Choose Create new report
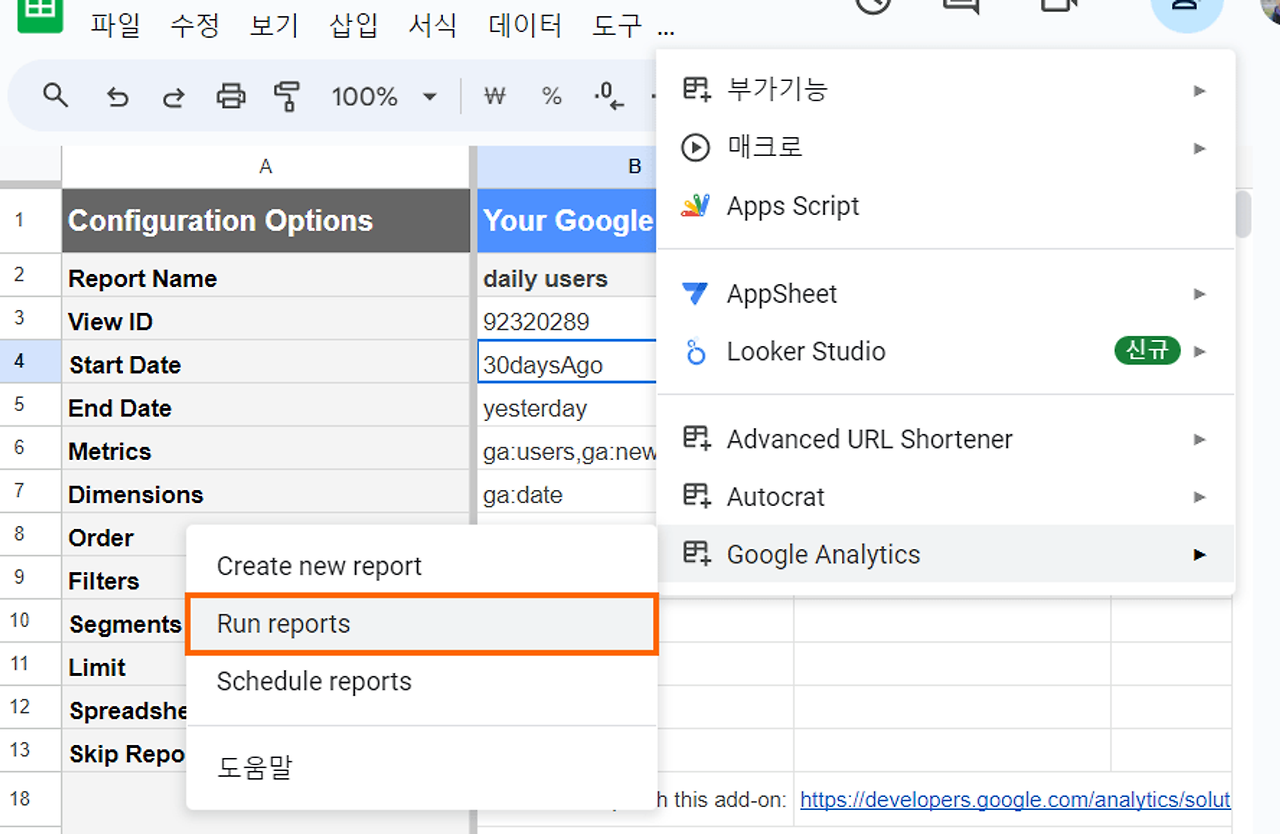1280x834 pixels. pyautogui.click(x=422, y=566)
